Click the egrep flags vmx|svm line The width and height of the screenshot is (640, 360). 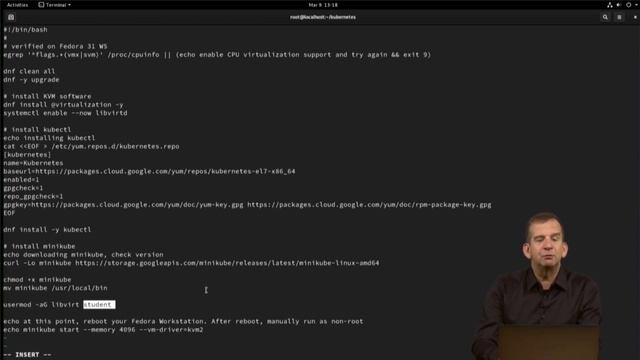pyautogui.click(x=217, y=55)
